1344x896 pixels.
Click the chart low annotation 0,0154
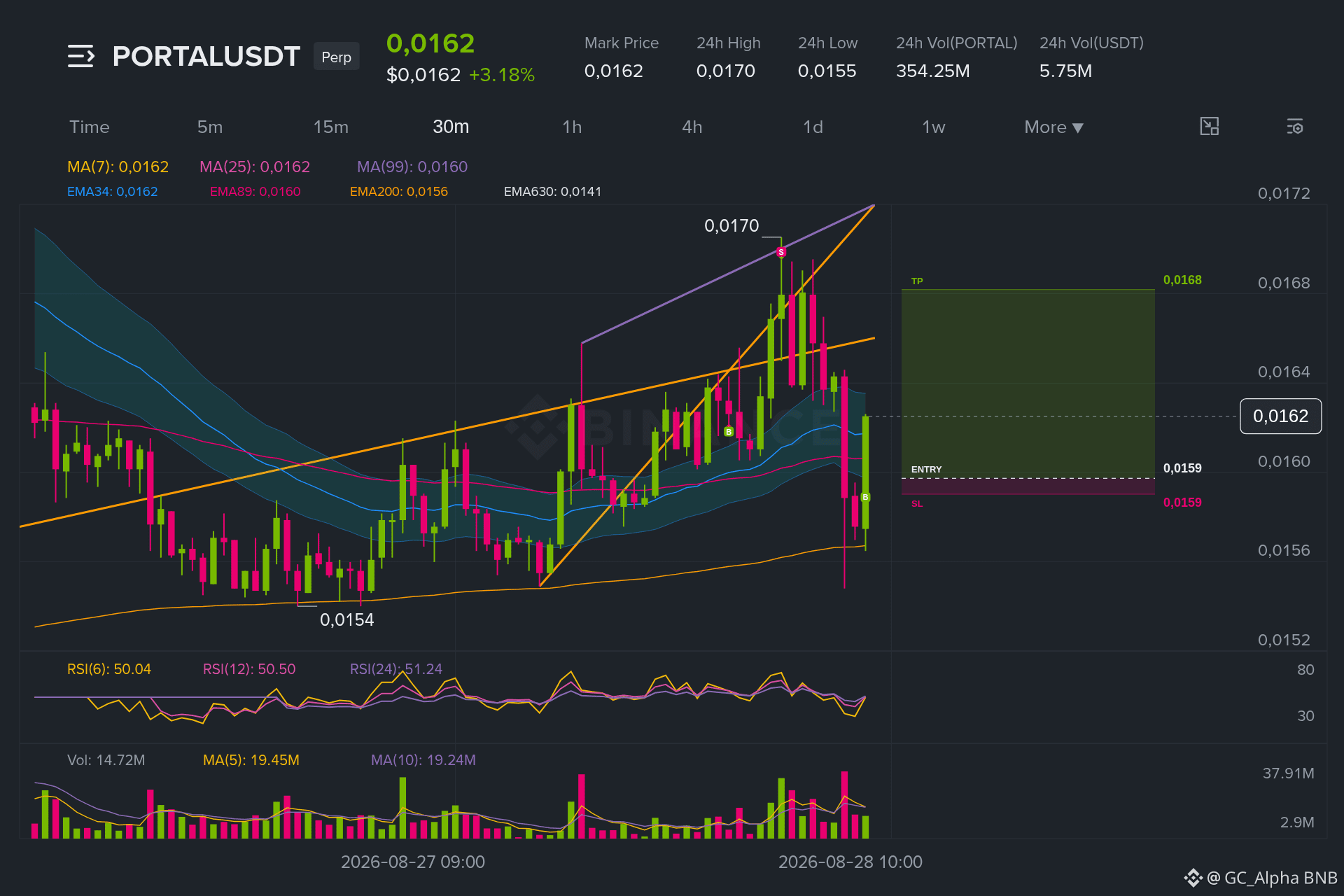[347, 620]
